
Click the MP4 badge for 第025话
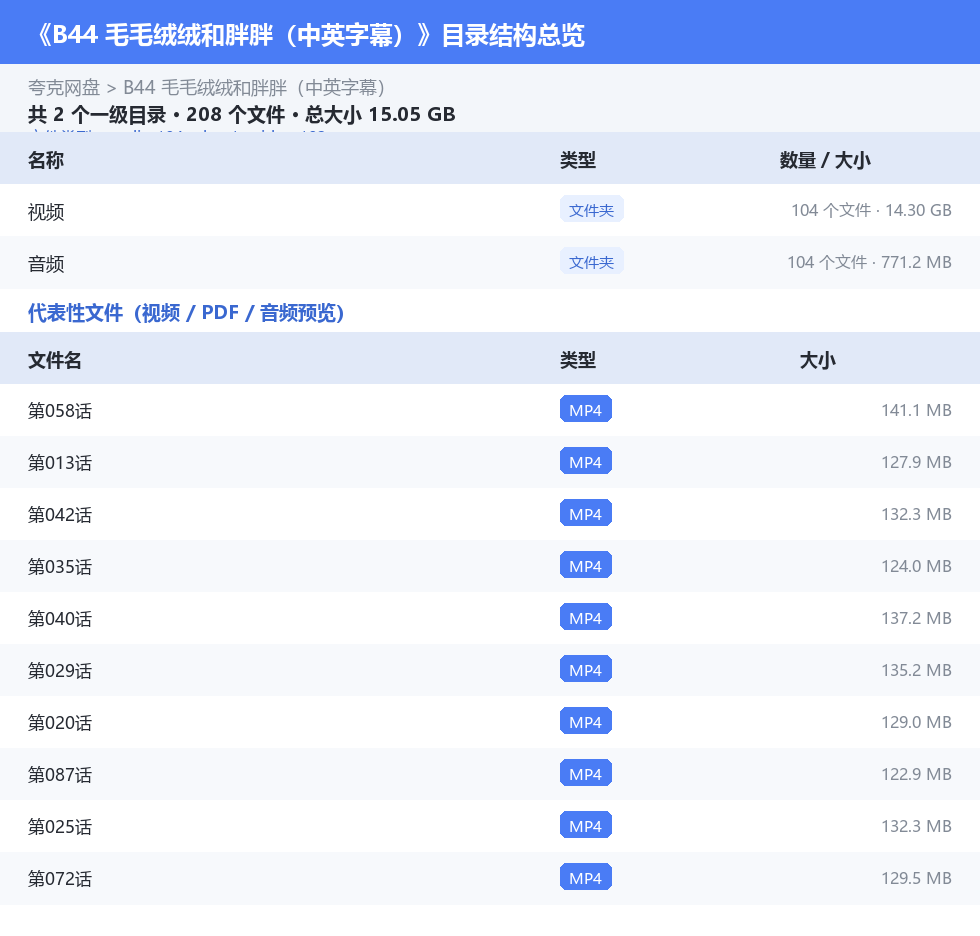click(x=586, y=825)
